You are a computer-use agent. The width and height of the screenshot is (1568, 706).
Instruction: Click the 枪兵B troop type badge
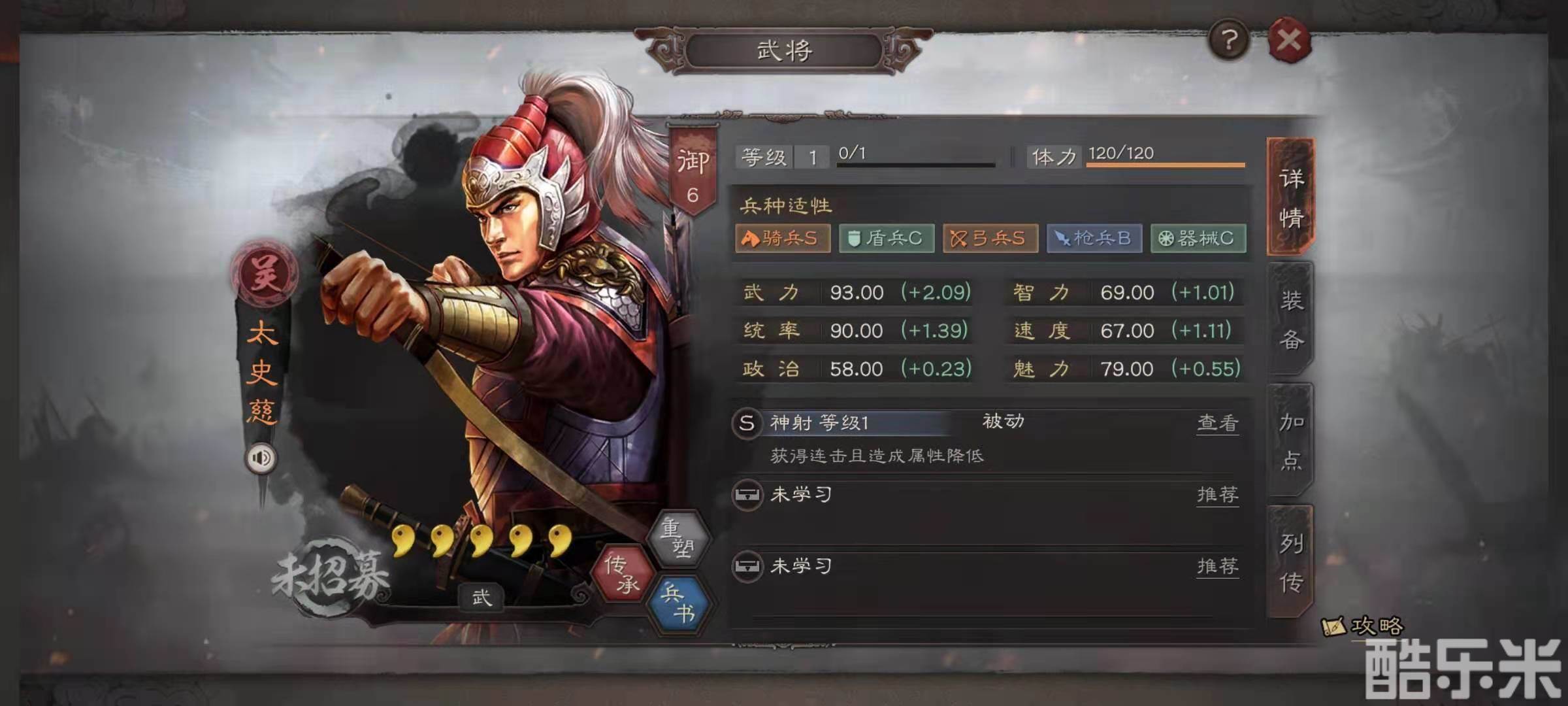(1094, 238)
